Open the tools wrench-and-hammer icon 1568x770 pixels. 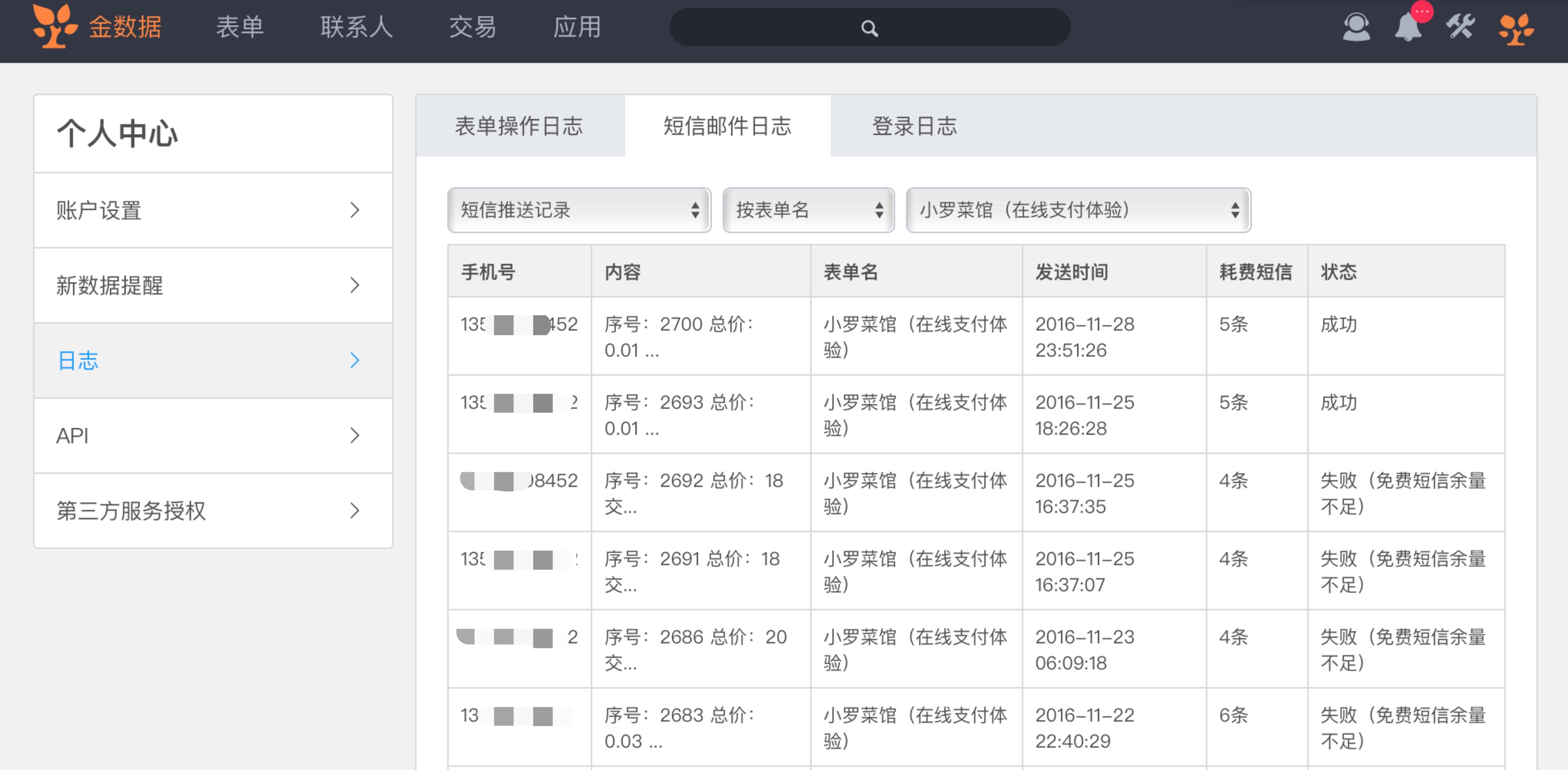point(1460,27)
